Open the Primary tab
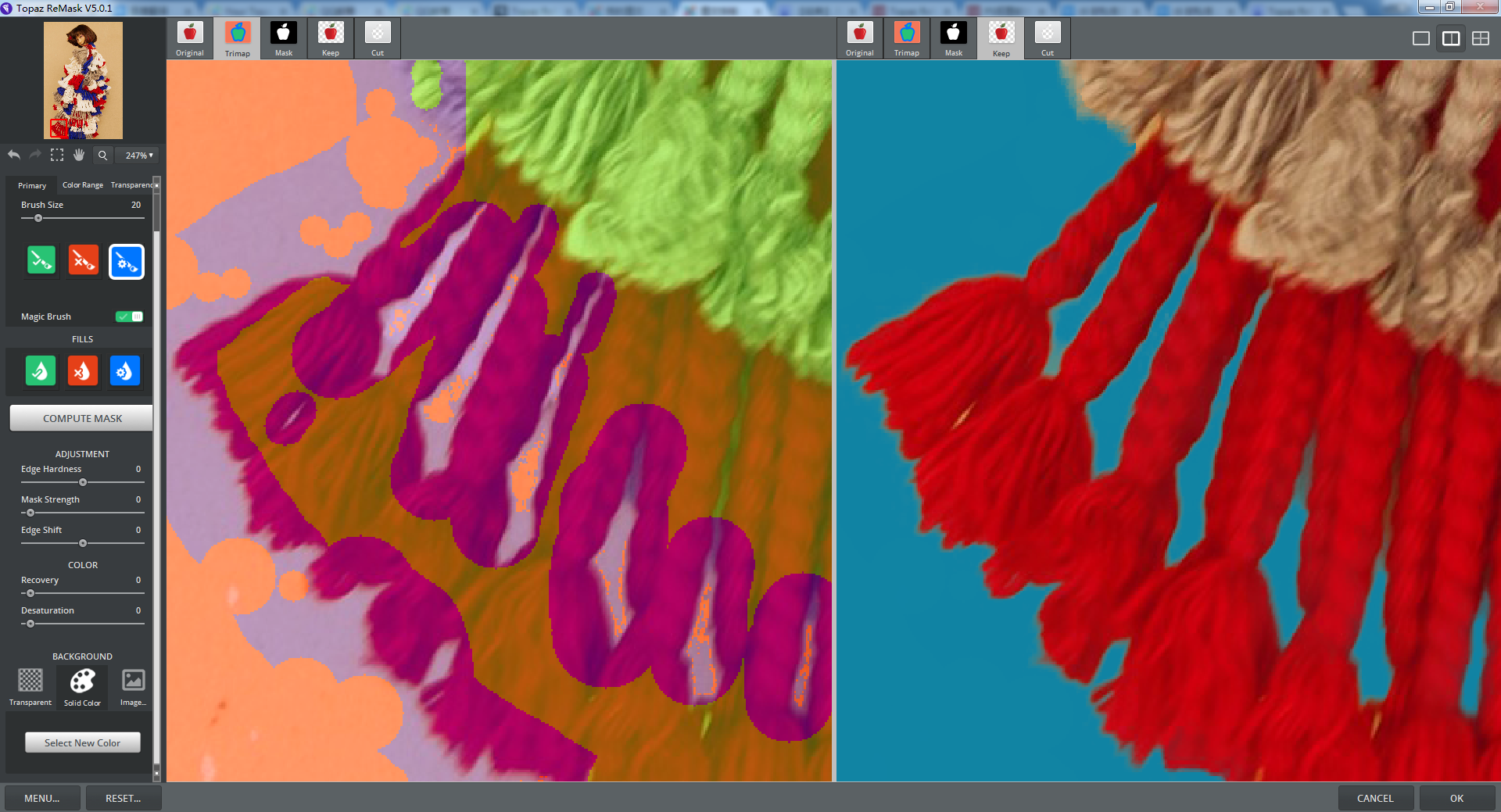Screen dimensions: 1501x812 tap(32, 185)
